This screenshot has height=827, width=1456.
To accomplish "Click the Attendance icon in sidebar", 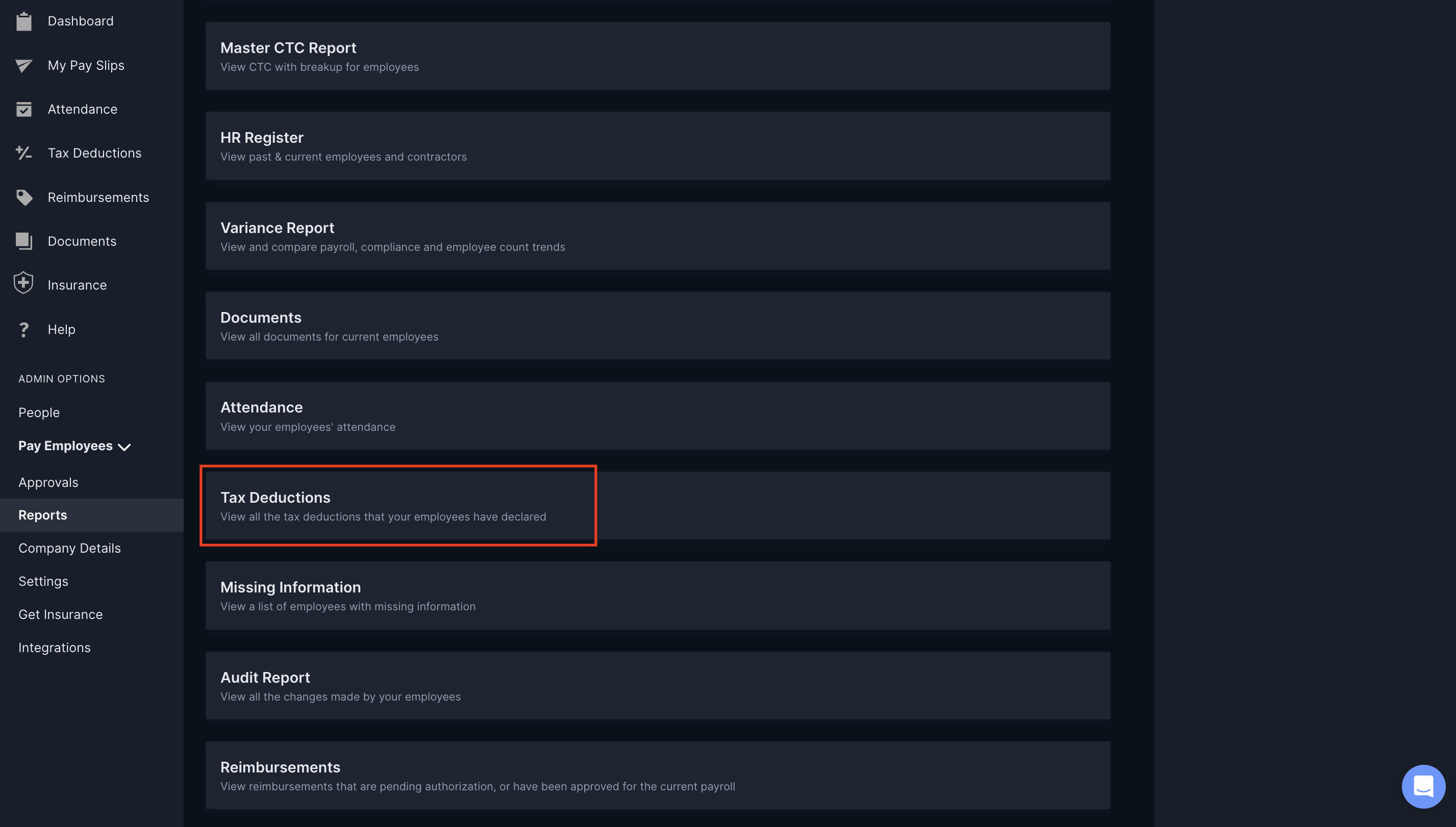I will (x=24, y=109).
